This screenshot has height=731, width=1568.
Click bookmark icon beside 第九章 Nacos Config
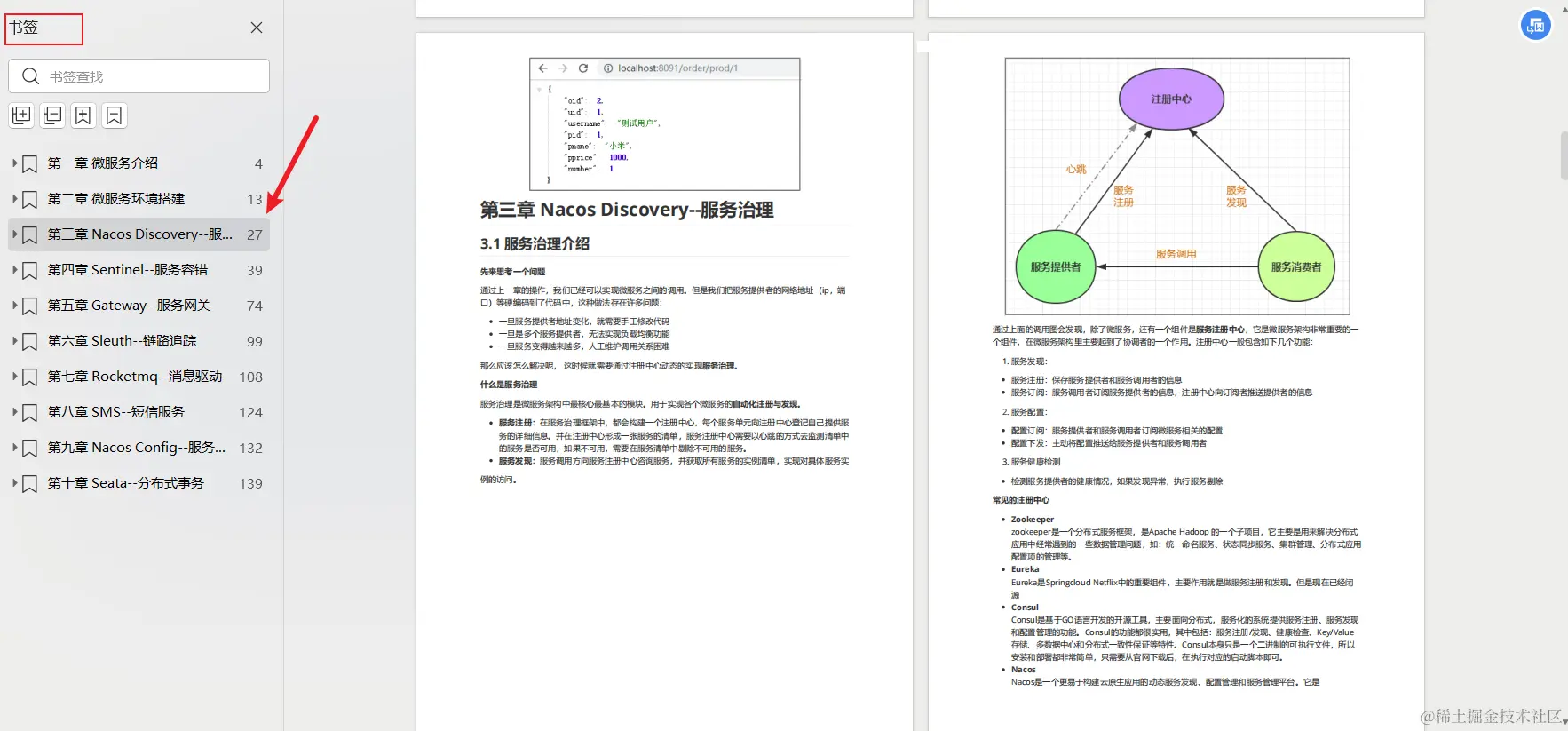(30, 448)
